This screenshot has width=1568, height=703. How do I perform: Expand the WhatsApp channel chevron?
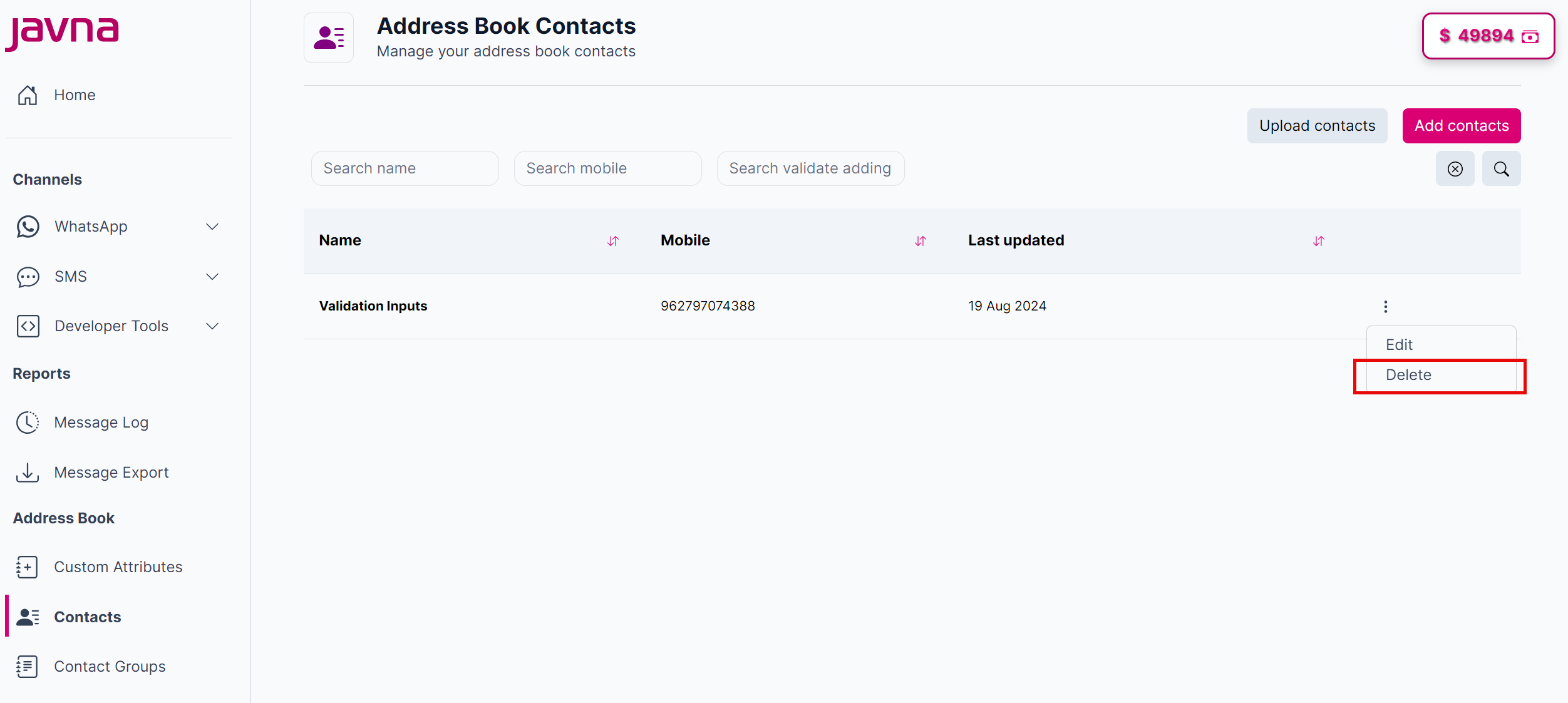212,227
